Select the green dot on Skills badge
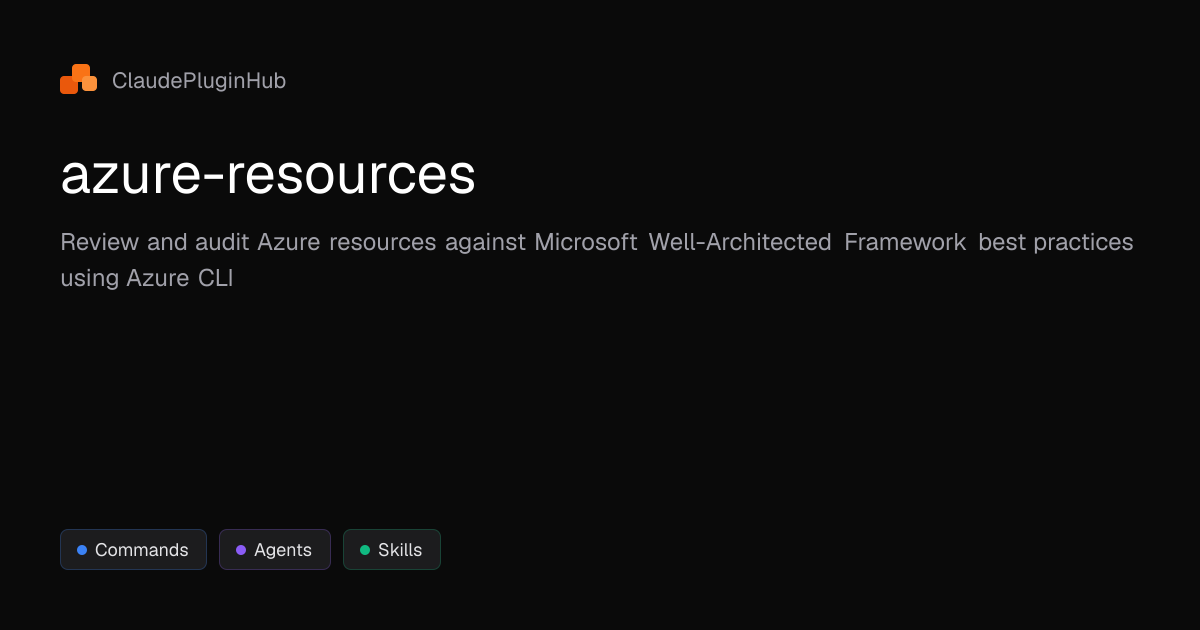Image resolution: width=1200 pixels, height=630 pixels. [x=364, y=549]
